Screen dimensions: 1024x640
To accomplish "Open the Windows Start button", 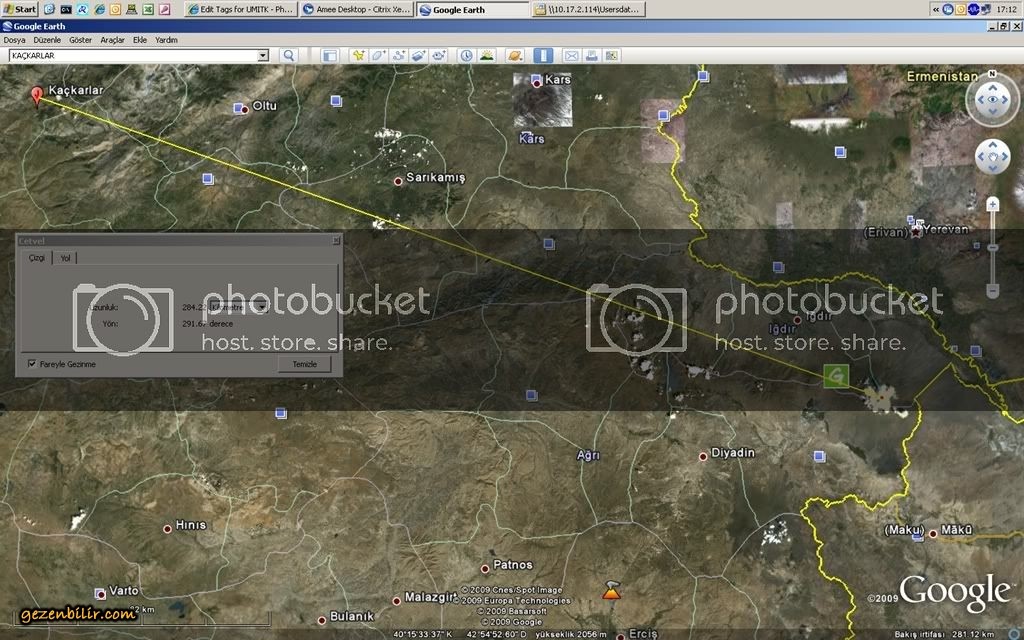I will (20, 9).
